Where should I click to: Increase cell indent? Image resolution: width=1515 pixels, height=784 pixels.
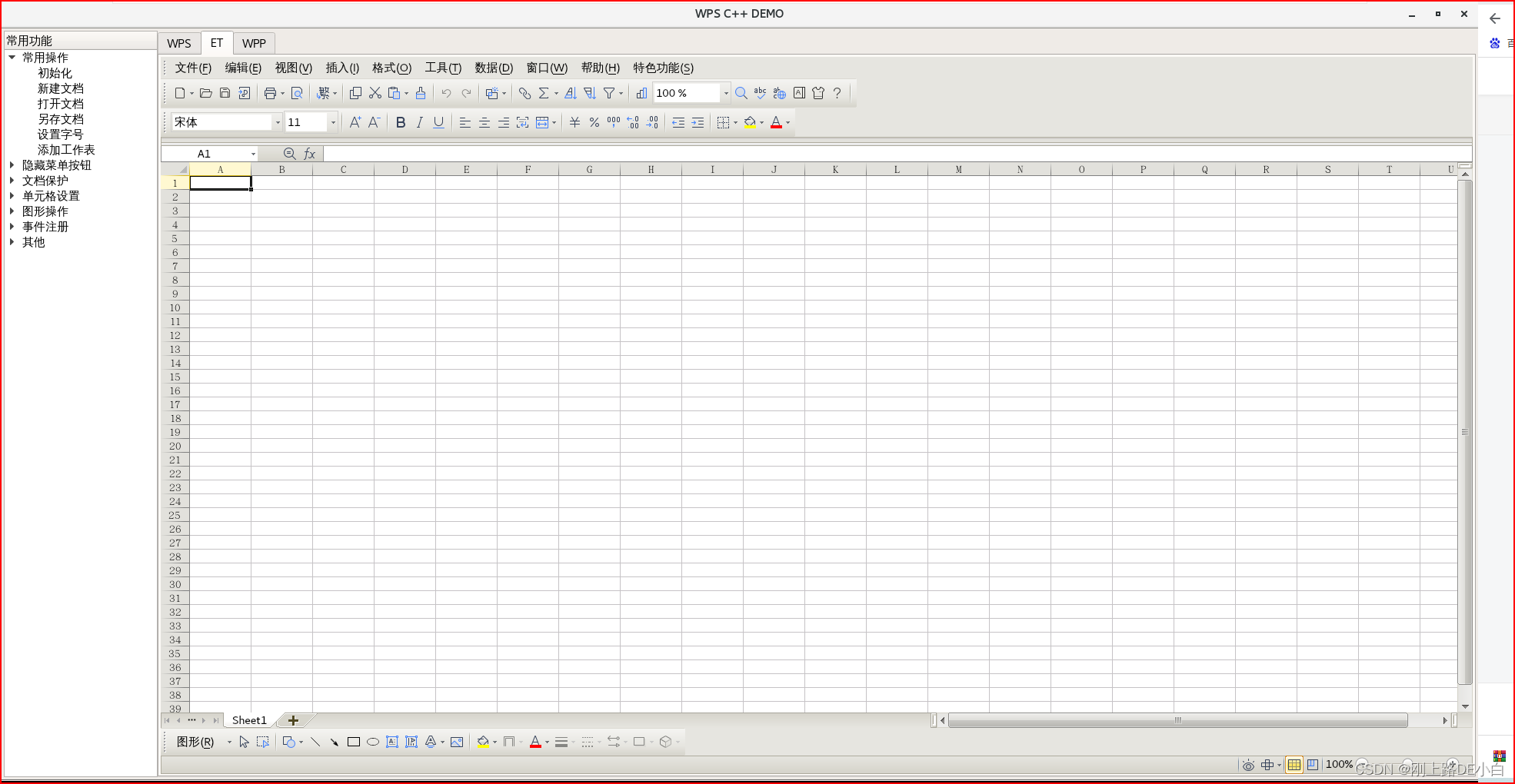coord(698,122)
